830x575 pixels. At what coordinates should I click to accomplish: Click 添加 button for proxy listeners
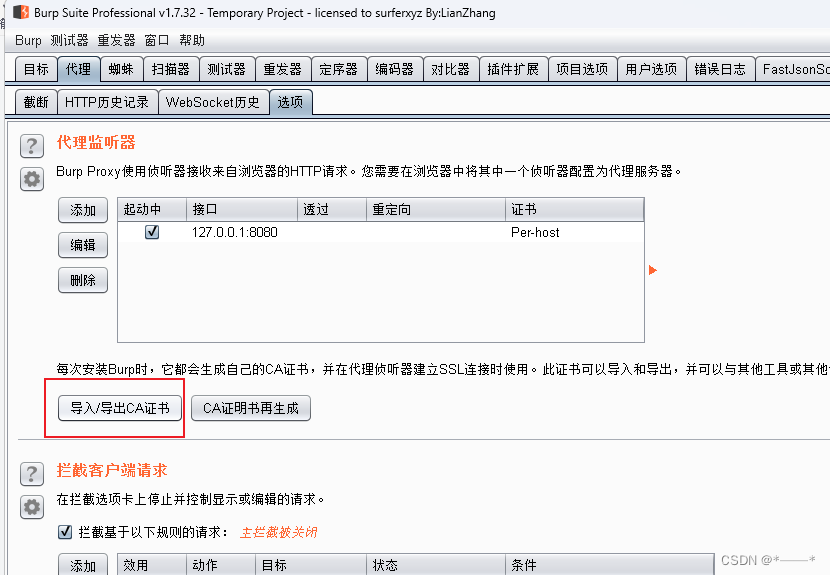click(x=83, y=210)
